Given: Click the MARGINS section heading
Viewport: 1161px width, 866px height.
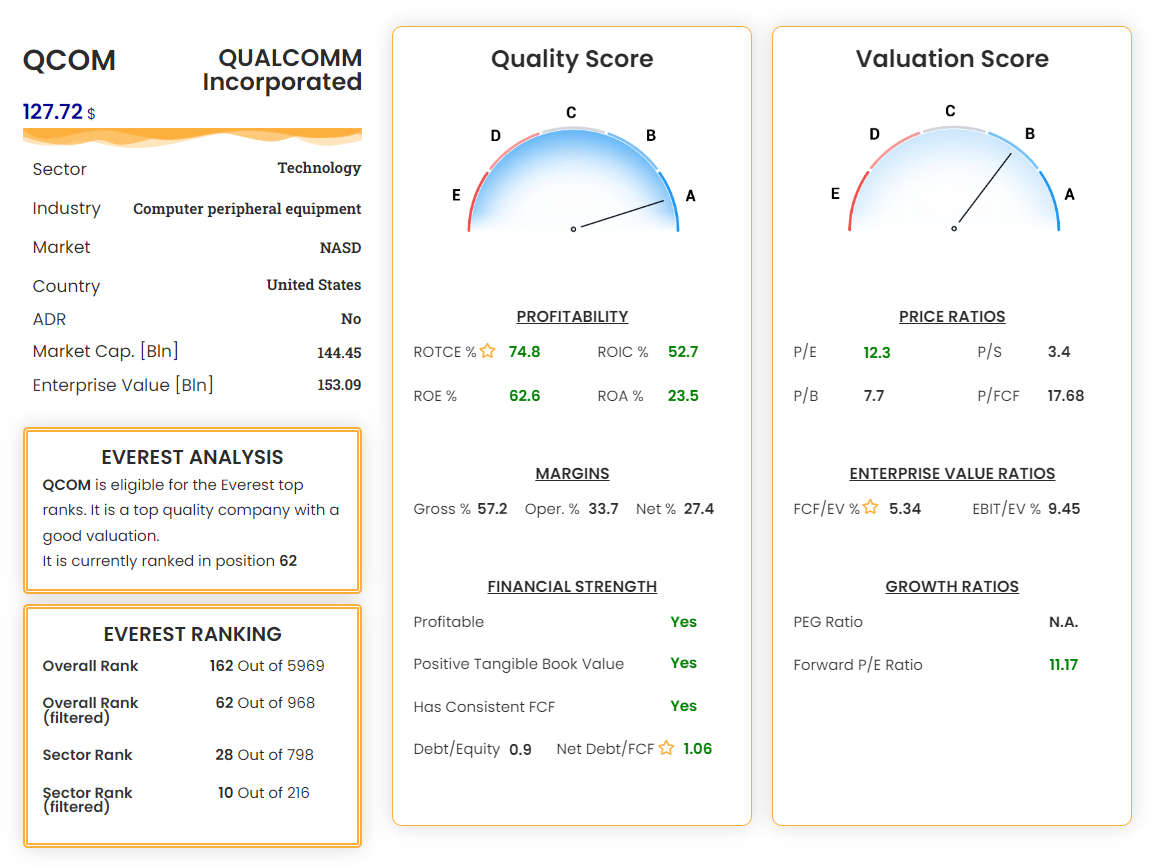Looking at the screenshot, I should [x=572, y=474].
